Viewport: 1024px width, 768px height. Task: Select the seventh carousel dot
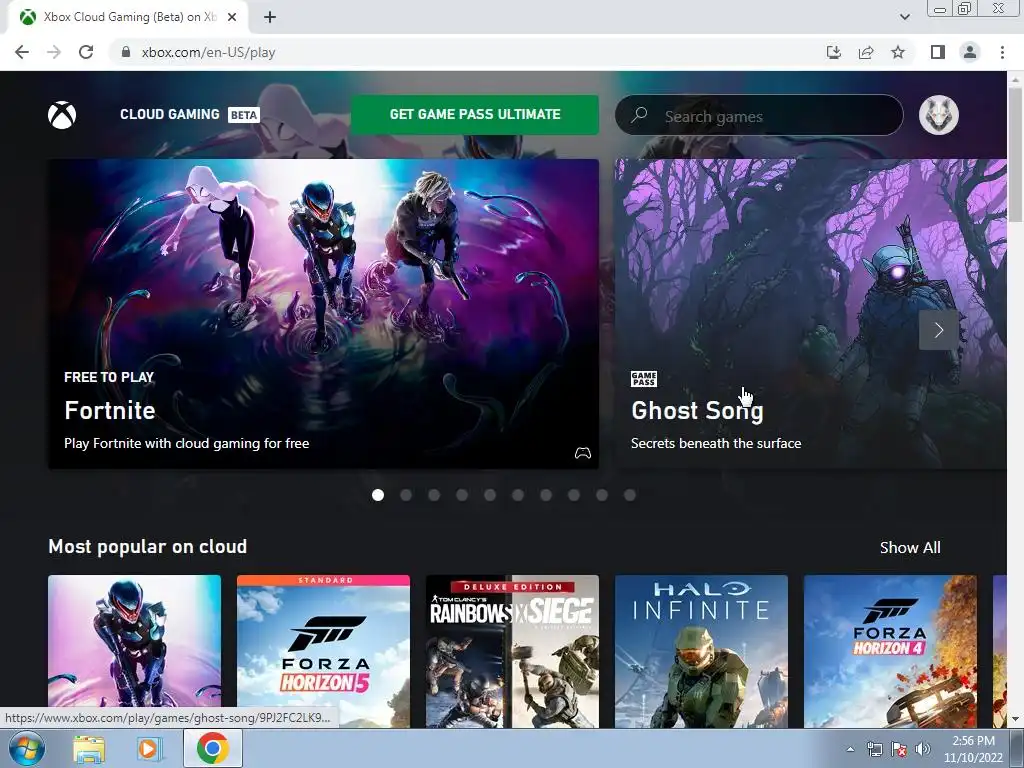[546, 495]
